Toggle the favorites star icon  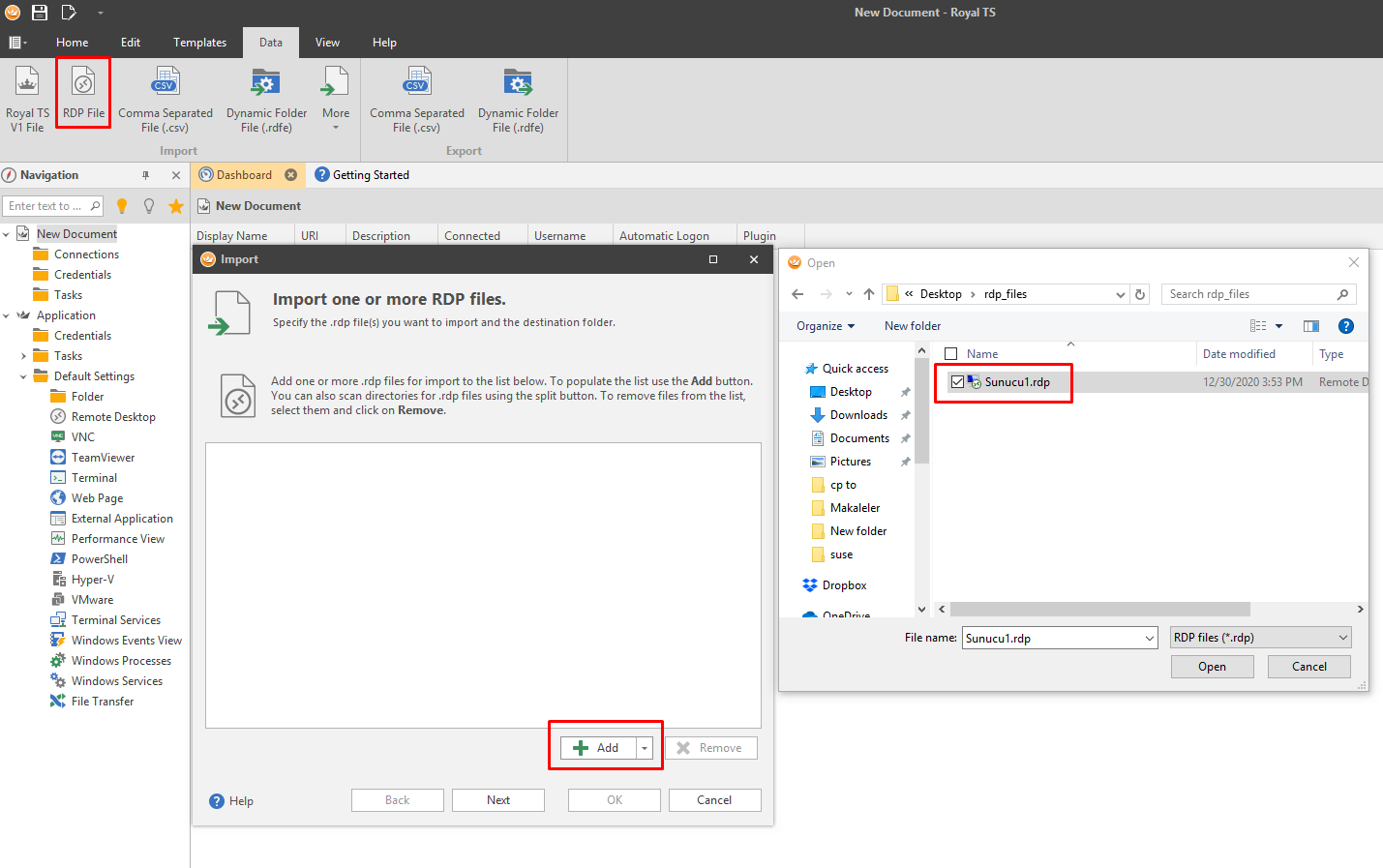(176, 206)
